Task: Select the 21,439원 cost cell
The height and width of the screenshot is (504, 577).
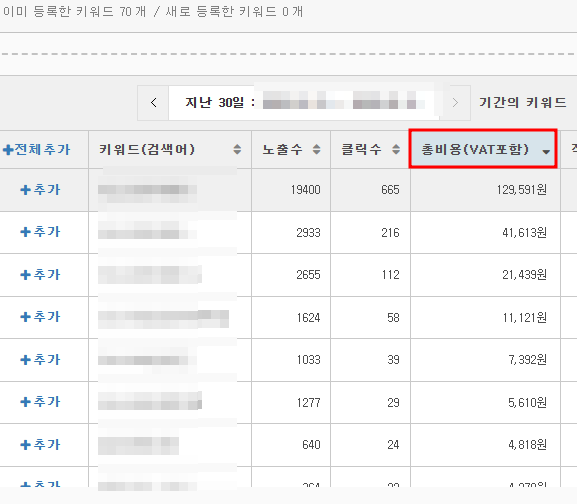Action: click(x=485, y=275)
